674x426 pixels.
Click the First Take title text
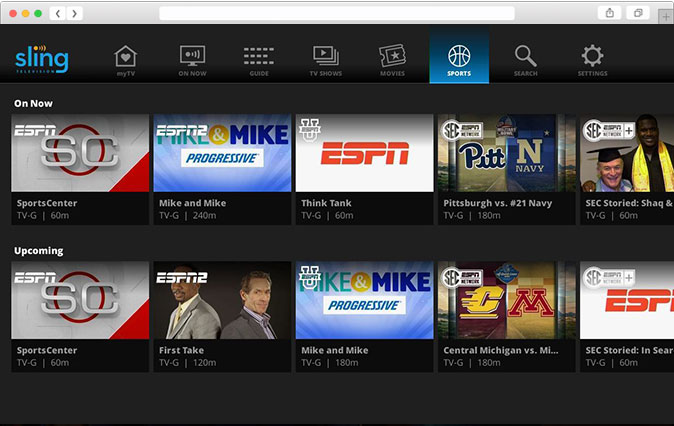click(x=181, y=350)
